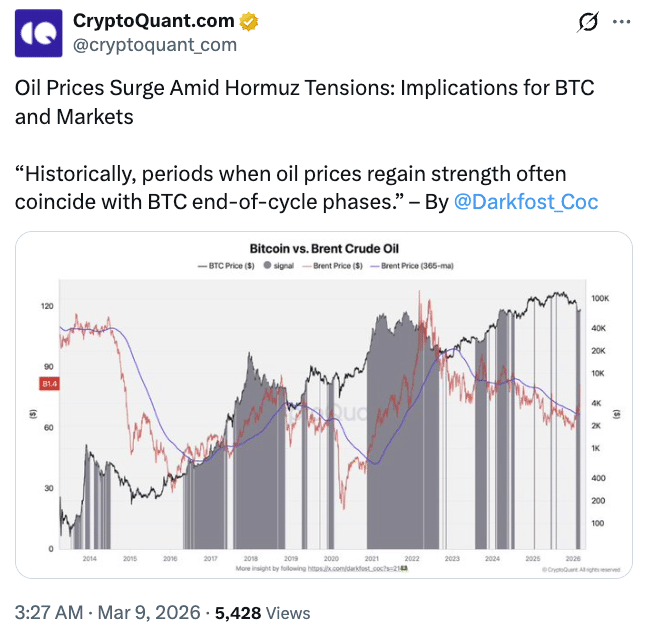
Task: Open the darkfost_coc URL below the chart
Action: pyautogui.click(x=357, y=569)
